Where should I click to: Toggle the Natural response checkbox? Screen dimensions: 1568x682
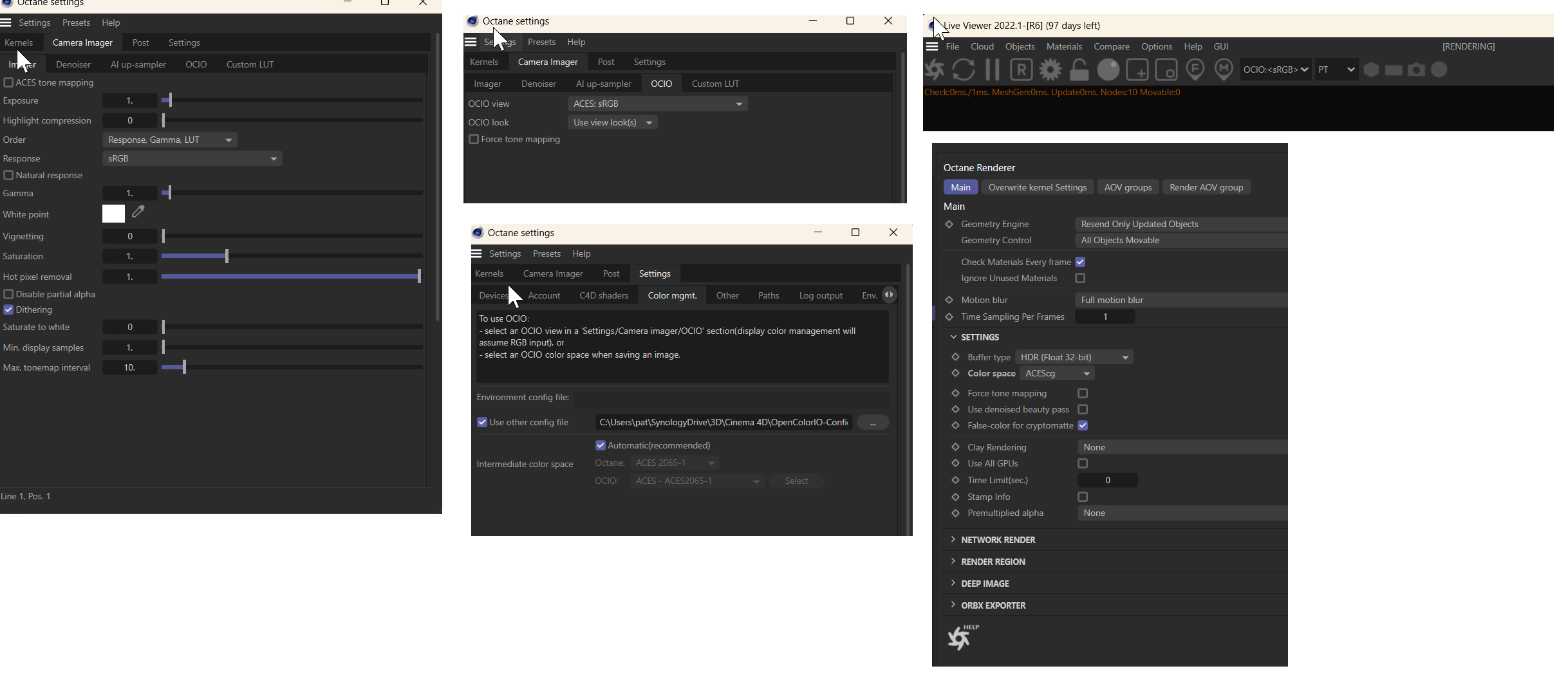(8, 175)
